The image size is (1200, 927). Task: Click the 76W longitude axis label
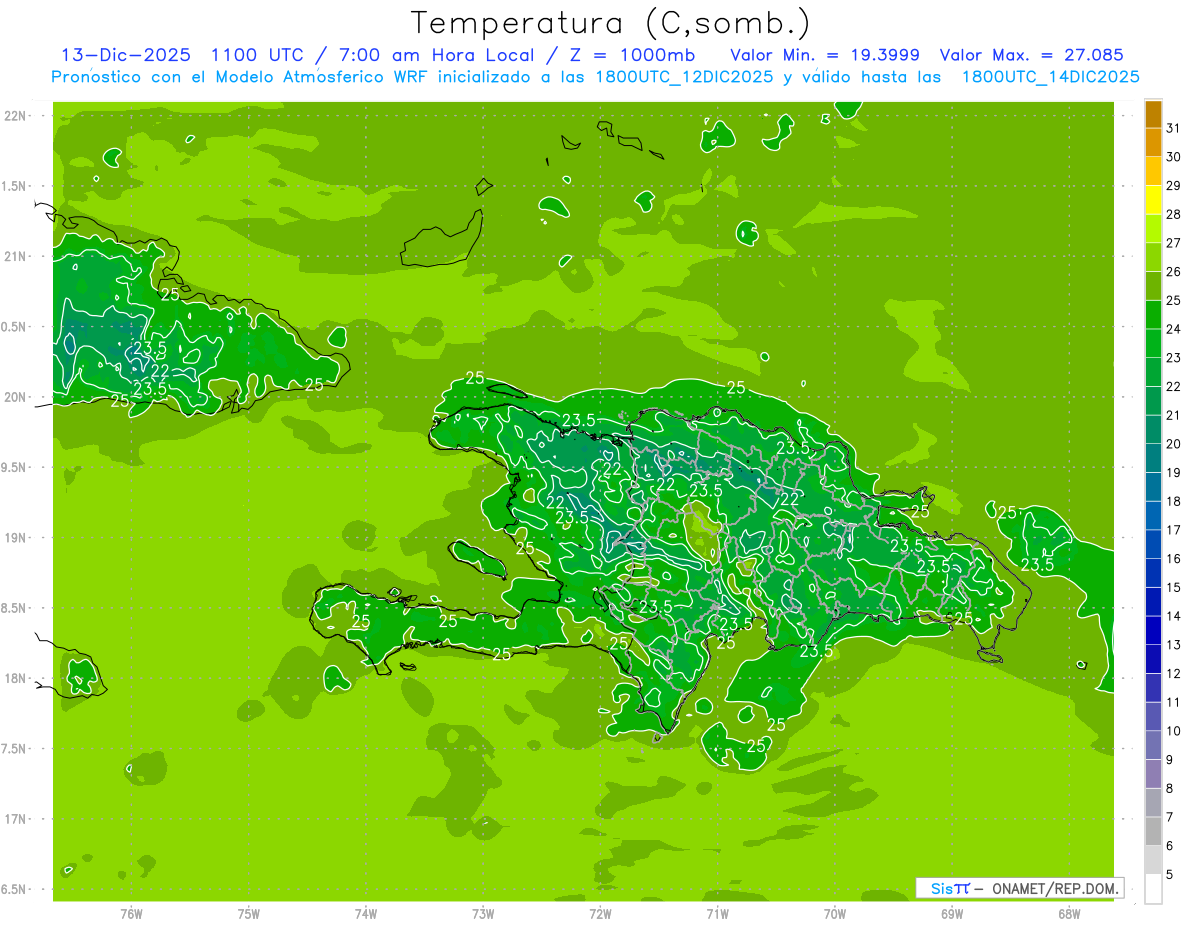point(131,913)
